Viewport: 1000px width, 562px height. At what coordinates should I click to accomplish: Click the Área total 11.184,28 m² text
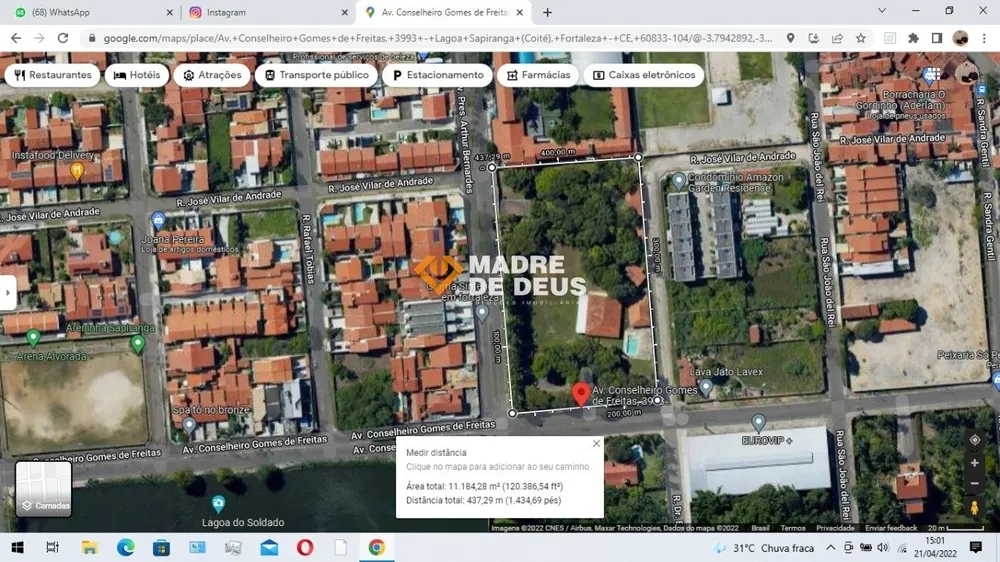click(485, 486)
